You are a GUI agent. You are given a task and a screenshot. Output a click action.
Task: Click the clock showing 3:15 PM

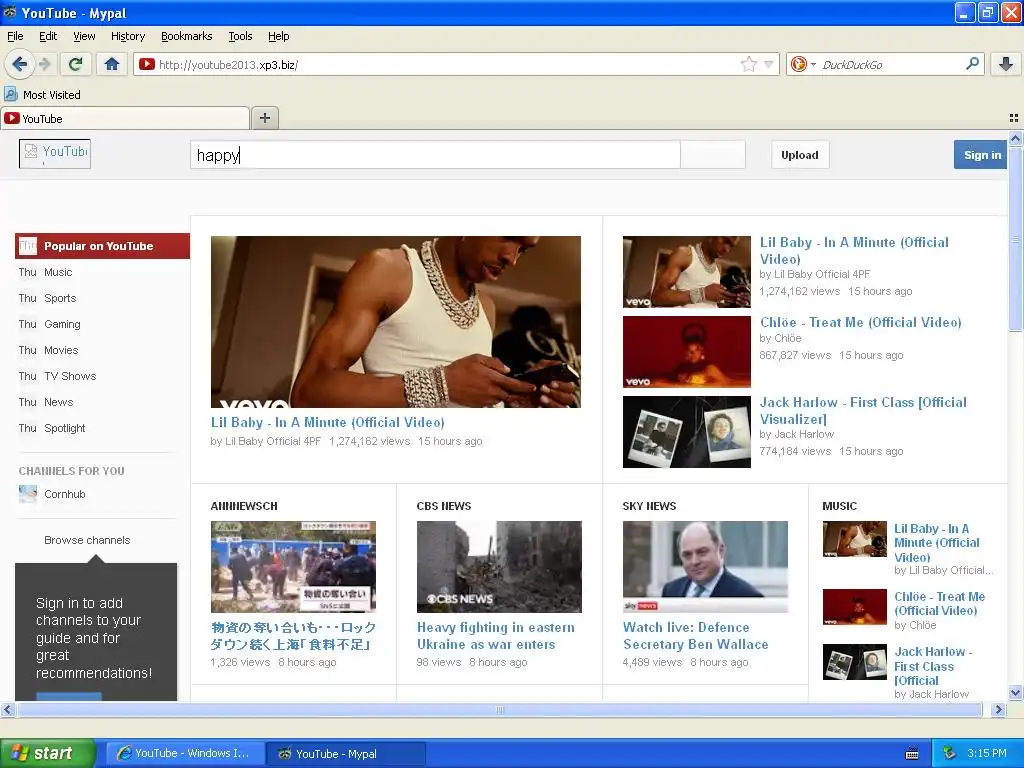click(987, 753)
